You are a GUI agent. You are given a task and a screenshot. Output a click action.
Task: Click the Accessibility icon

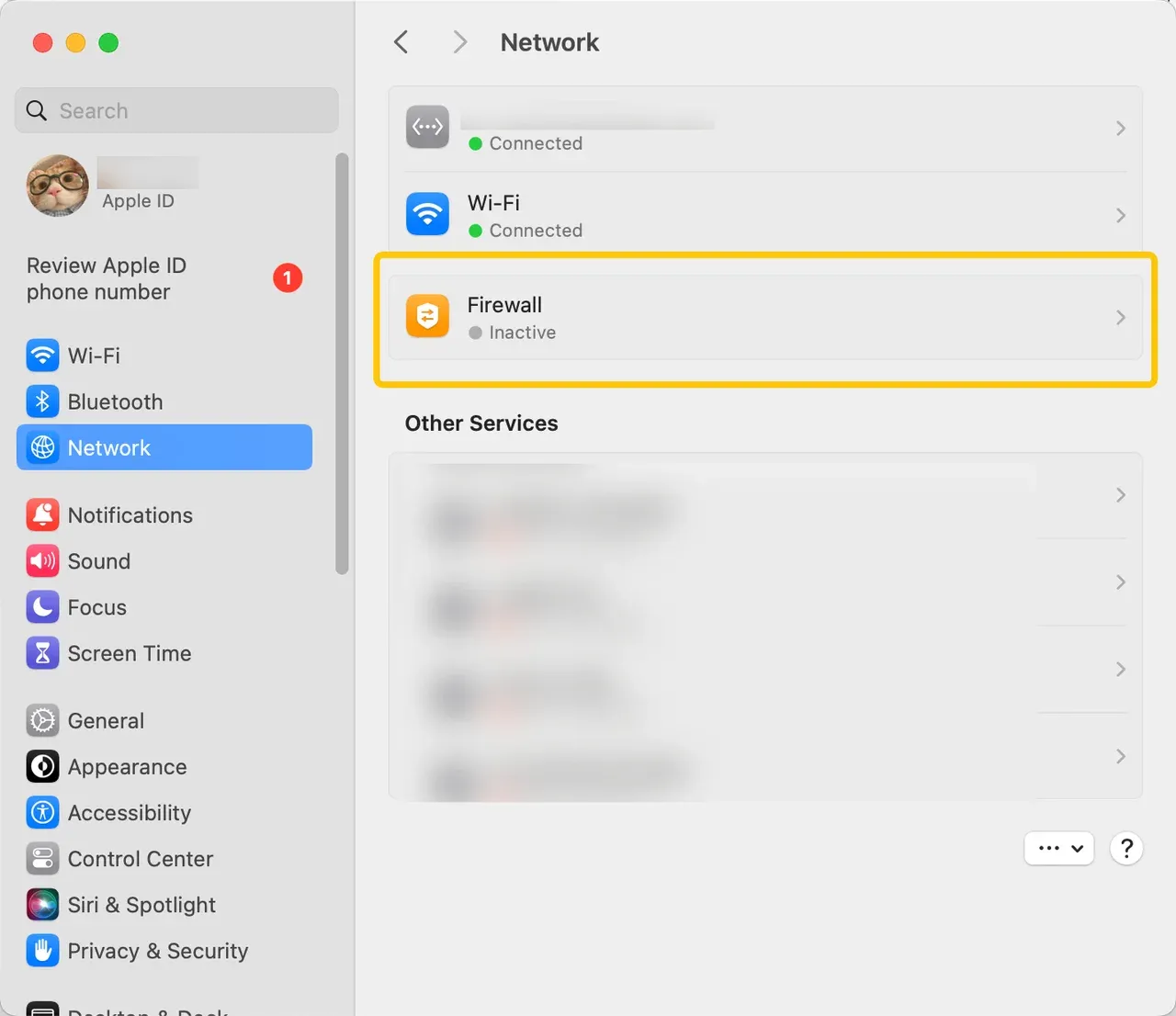42,813
